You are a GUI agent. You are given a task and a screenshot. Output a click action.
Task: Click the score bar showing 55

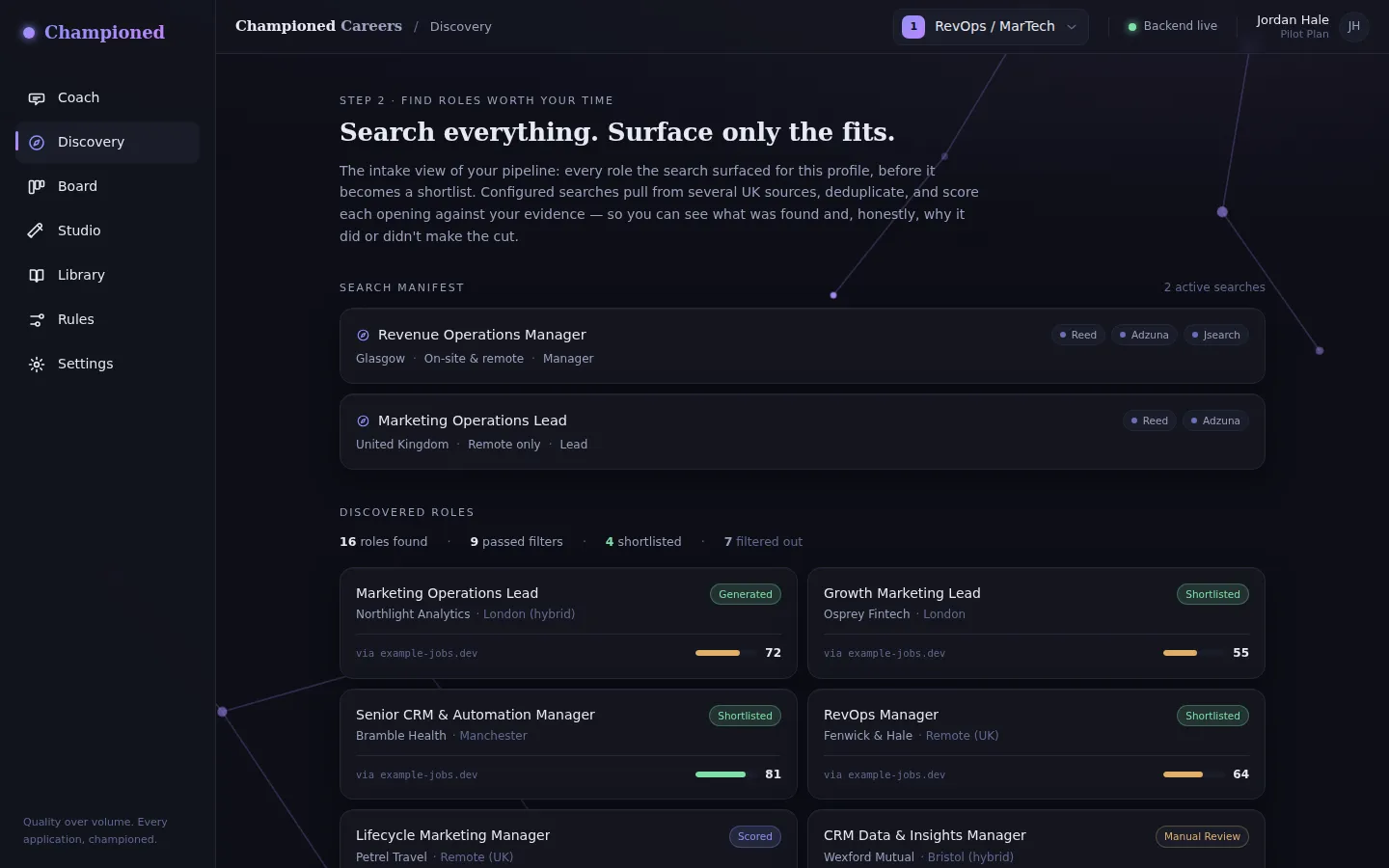(x=1192, y=653)
